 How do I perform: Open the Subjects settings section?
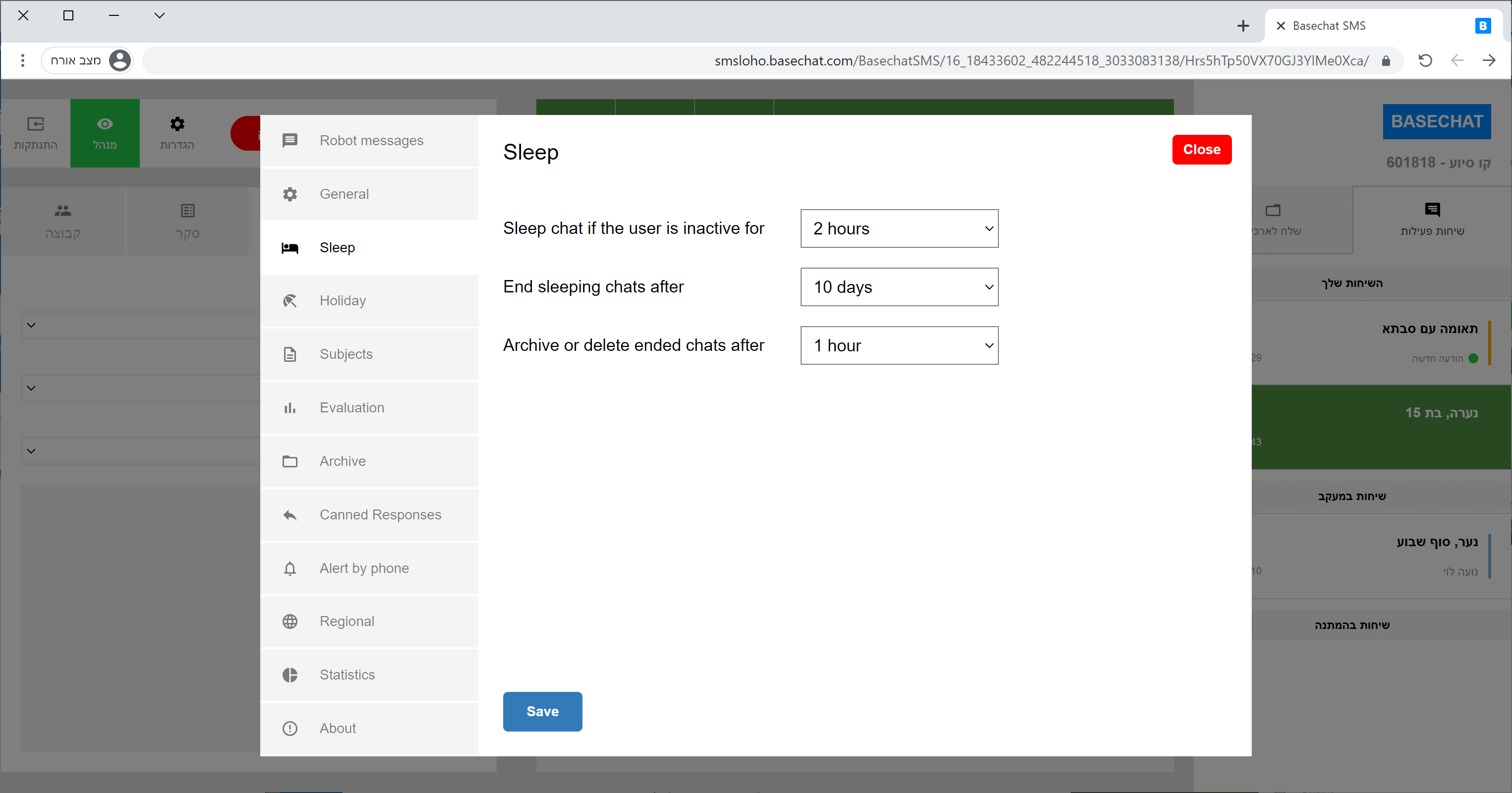coord(347,354)
